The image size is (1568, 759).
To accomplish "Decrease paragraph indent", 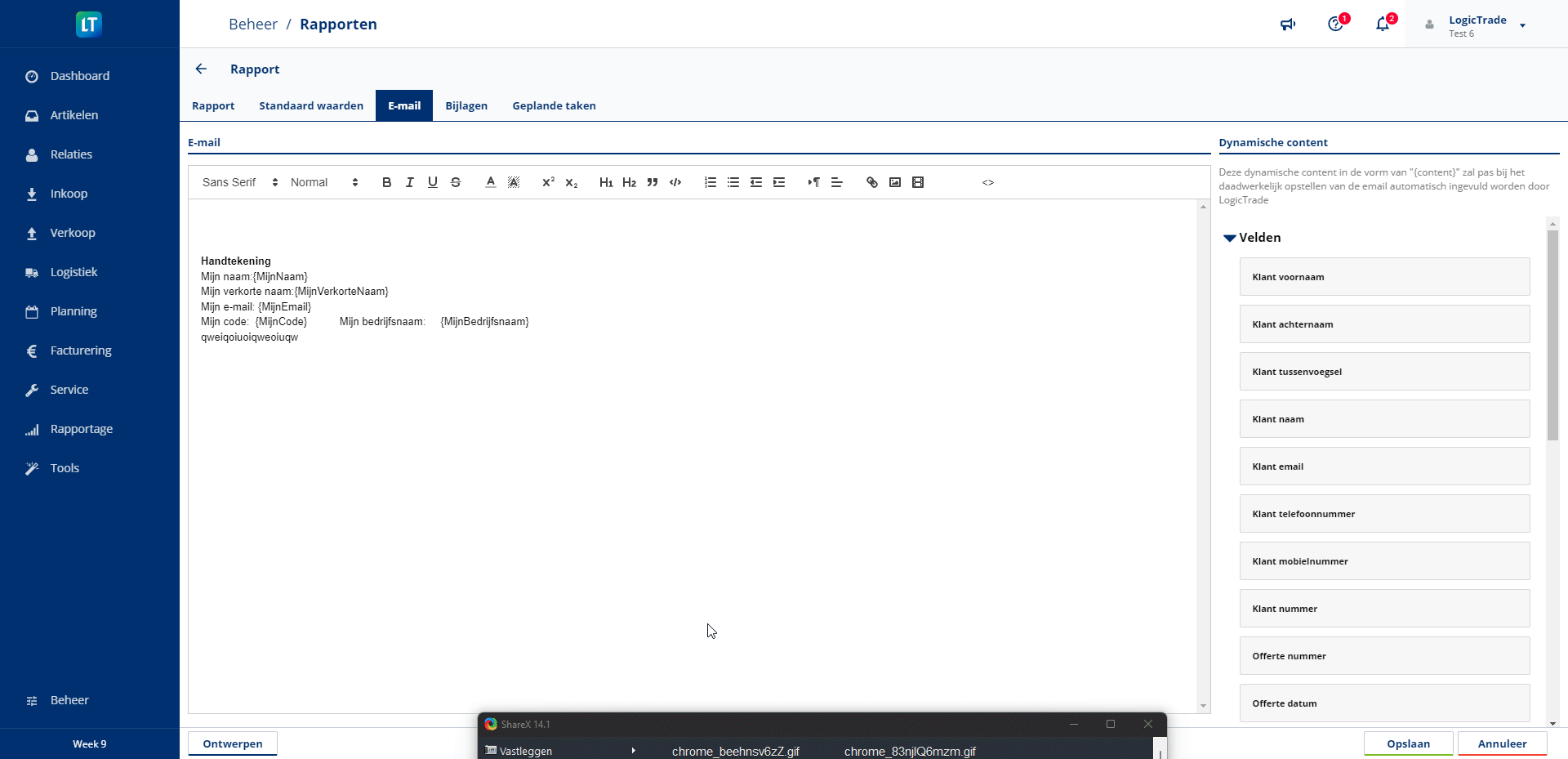I will (x=755, y=182).
